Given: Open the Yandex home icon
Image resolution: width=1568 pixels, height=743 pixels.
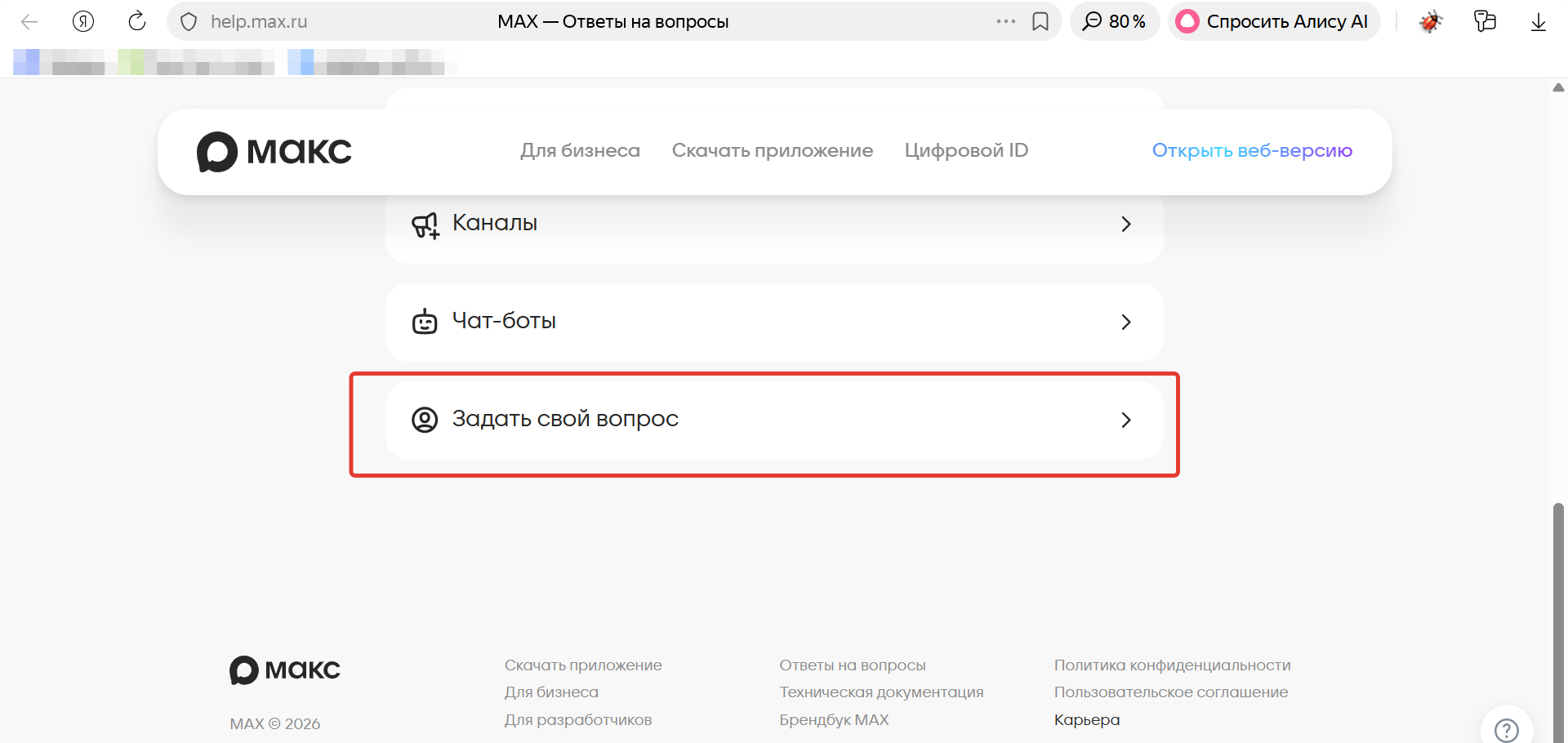Looking at the screenshot, I should point(83,21).
